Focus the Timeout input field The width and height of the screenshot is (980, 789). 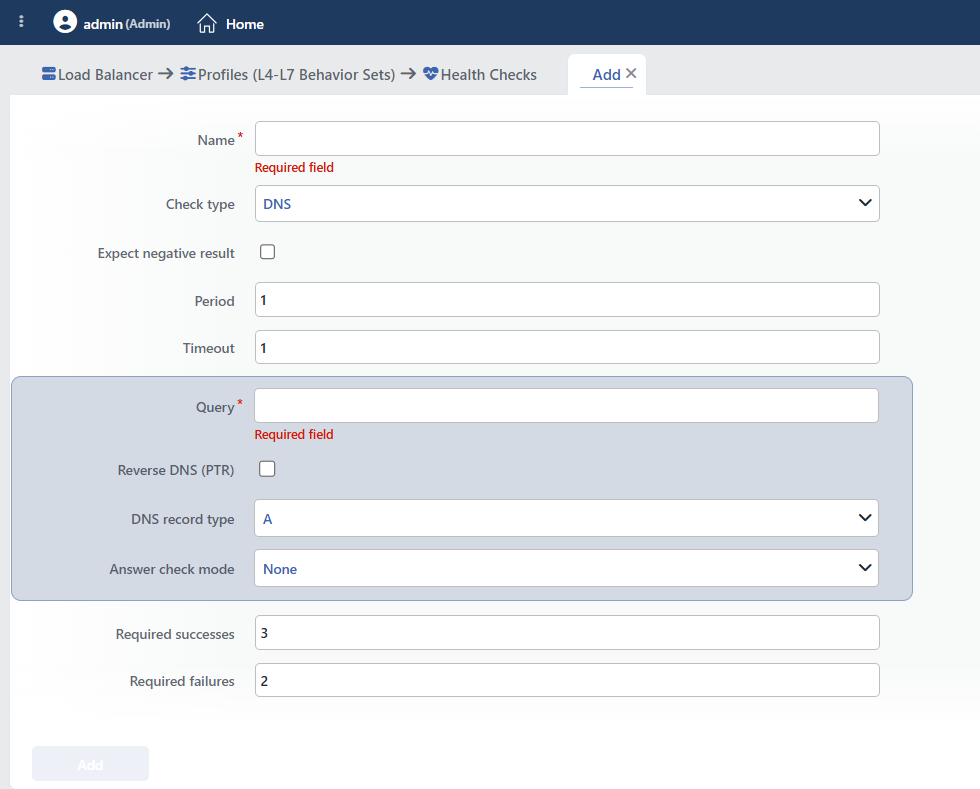(567, 347)
